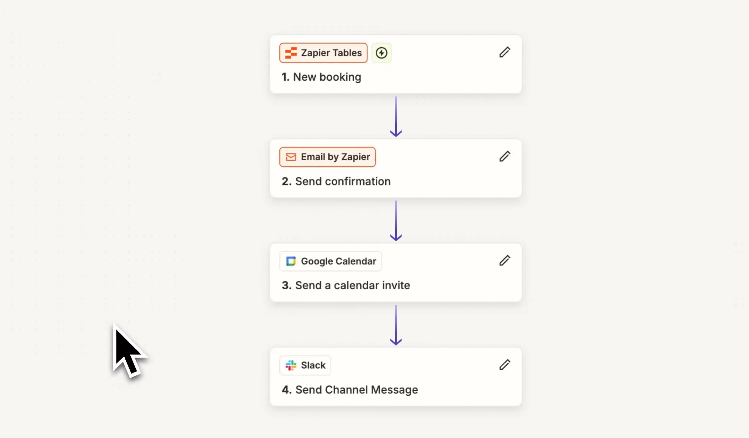Click the Google Calendar app badge
The image size is (749, 438).
click(331, 261)
